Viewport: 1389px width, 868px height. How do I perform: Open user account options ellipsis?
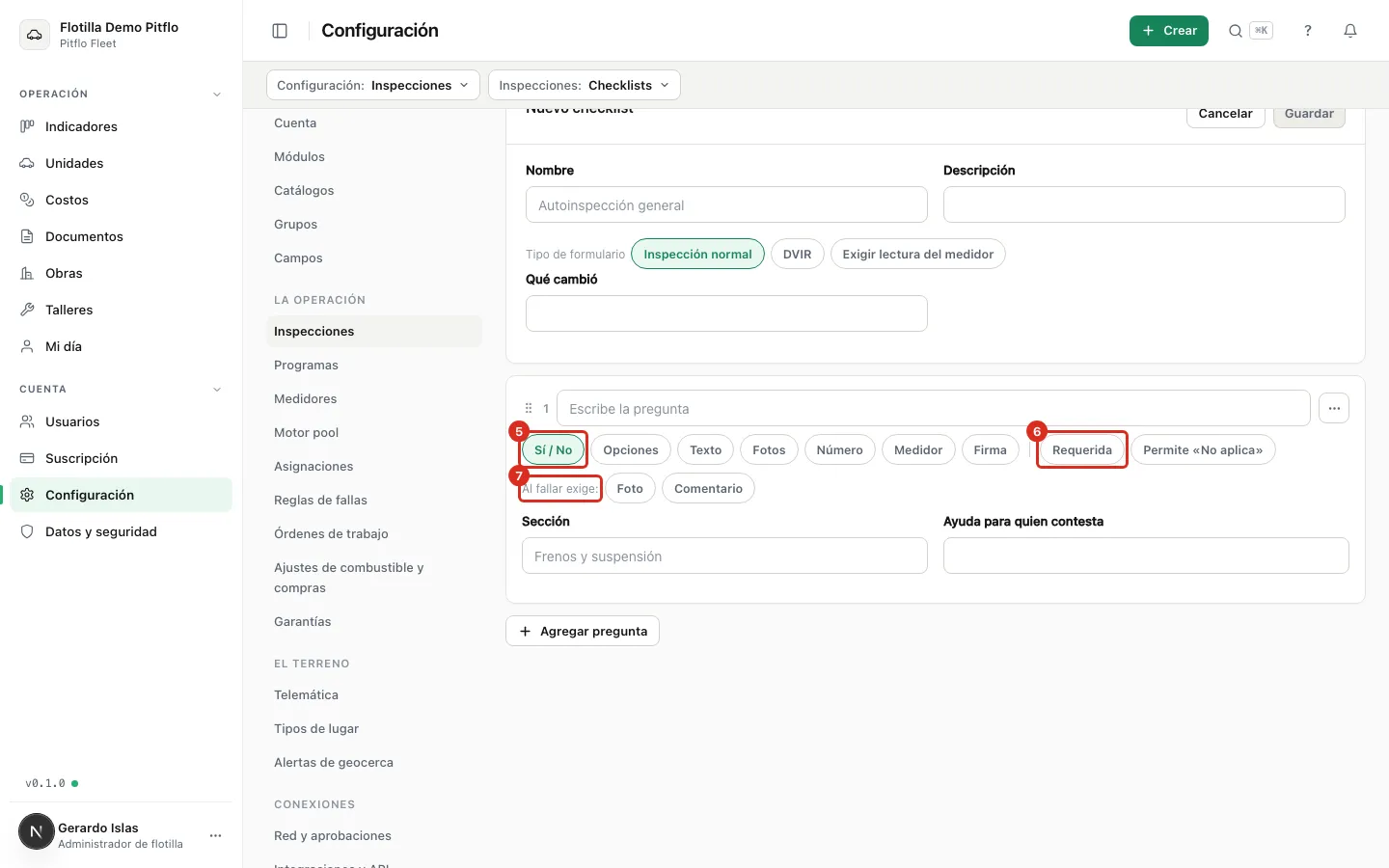(216, 835)
